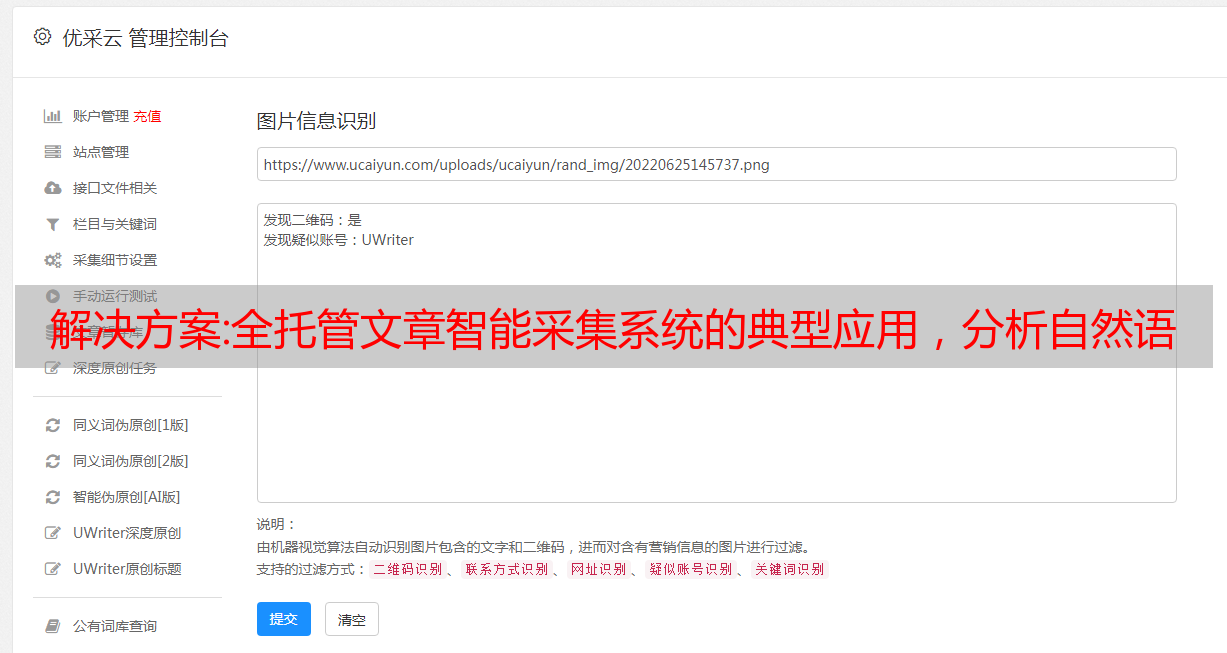Submit the form with the 提交 button
1227x653 pixels.
[284, 619]
